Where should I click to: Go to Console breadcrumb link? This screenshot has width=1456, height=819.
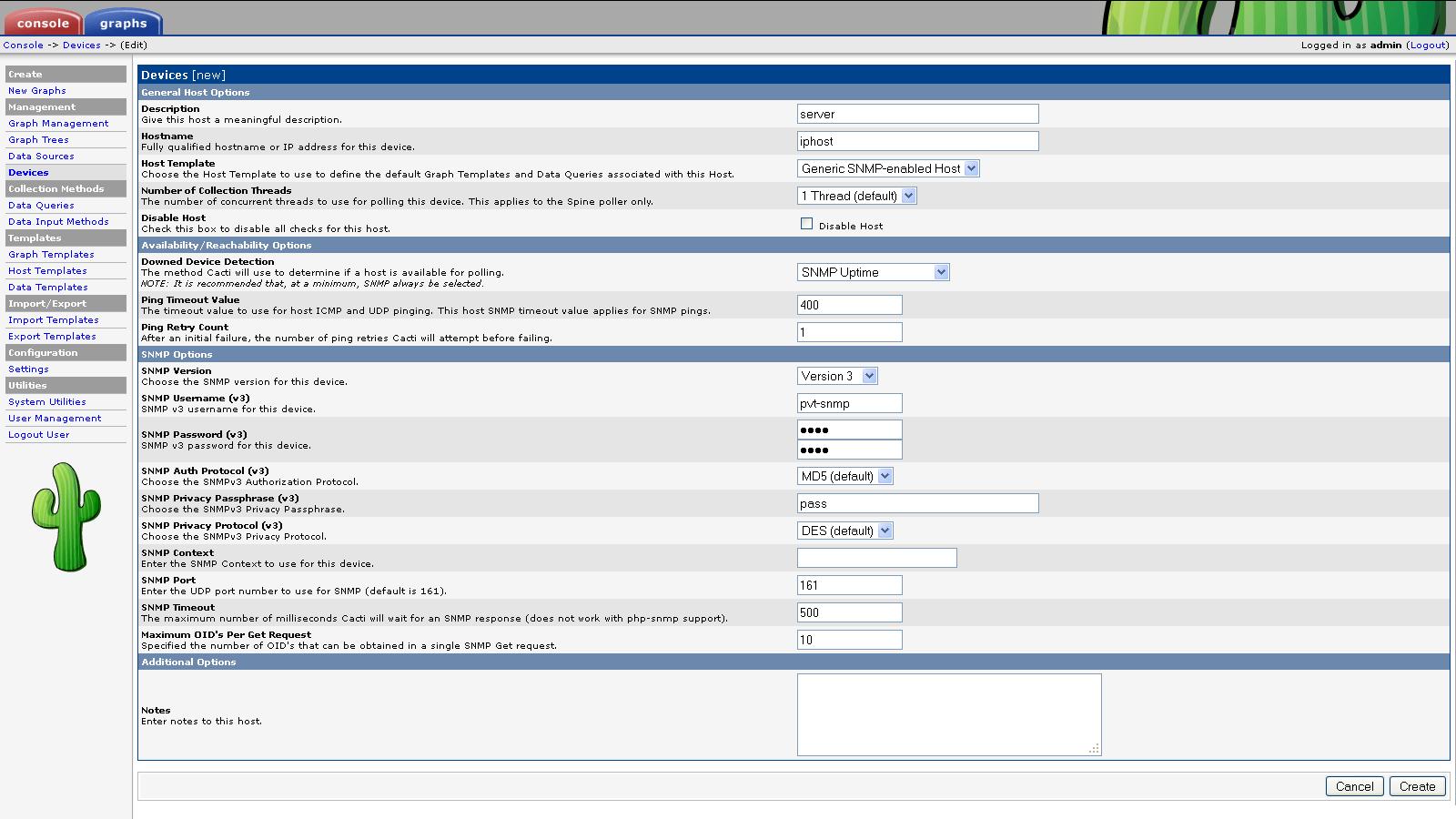click(x=23, y=45)
